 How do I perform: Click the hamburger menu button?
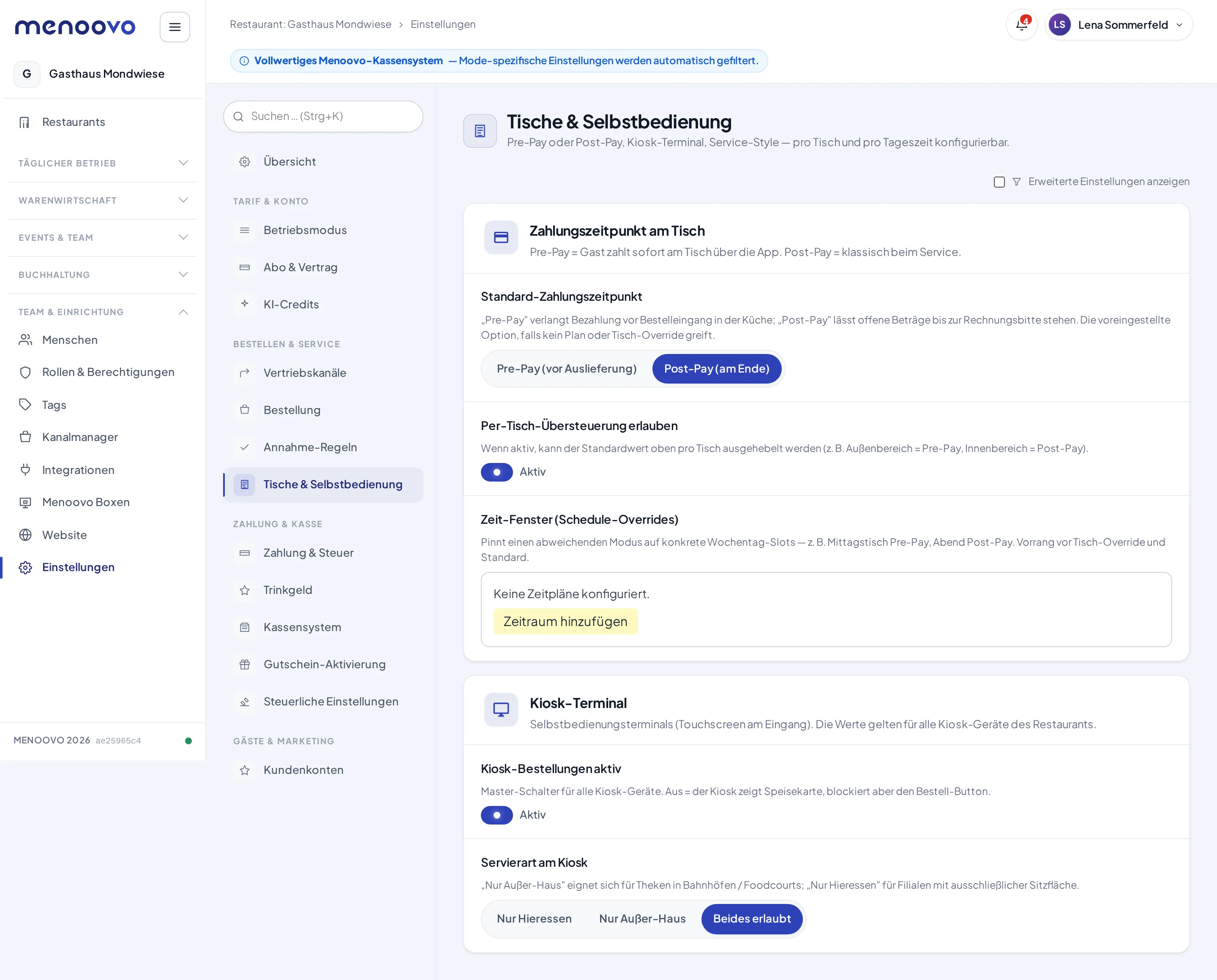point(175,27)
